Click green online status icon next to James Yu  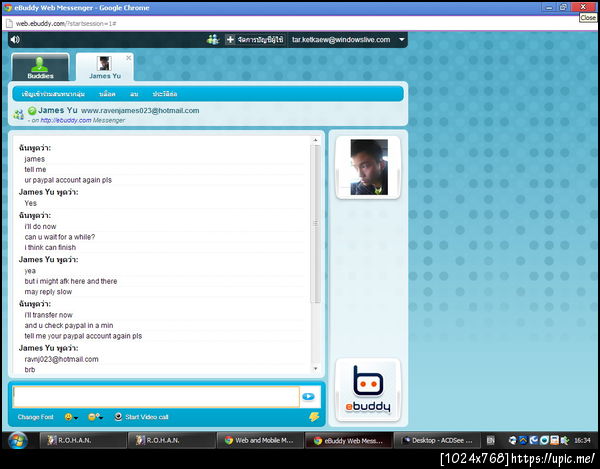32,111
